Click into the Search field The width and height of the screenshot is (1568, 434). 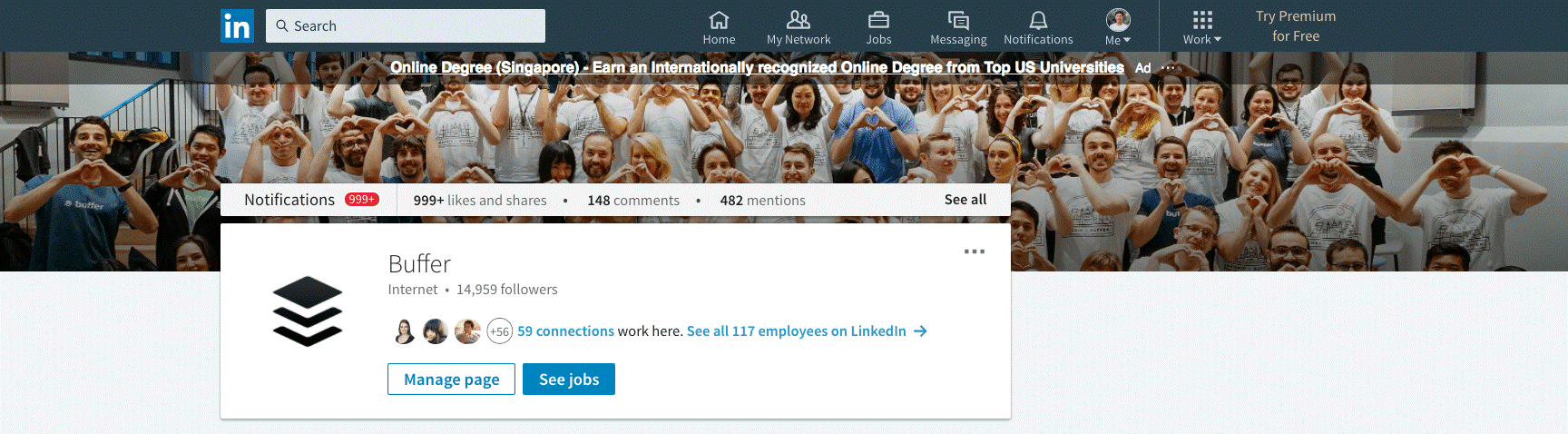[x=406, y=26]
